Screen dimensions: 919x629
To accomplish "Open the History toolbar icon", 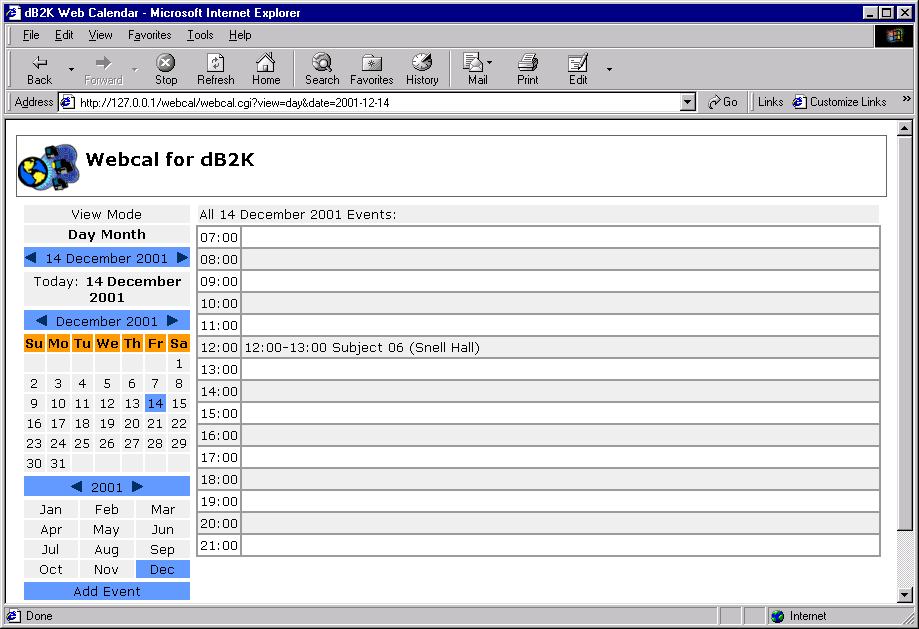I will [x=422, y=69].
